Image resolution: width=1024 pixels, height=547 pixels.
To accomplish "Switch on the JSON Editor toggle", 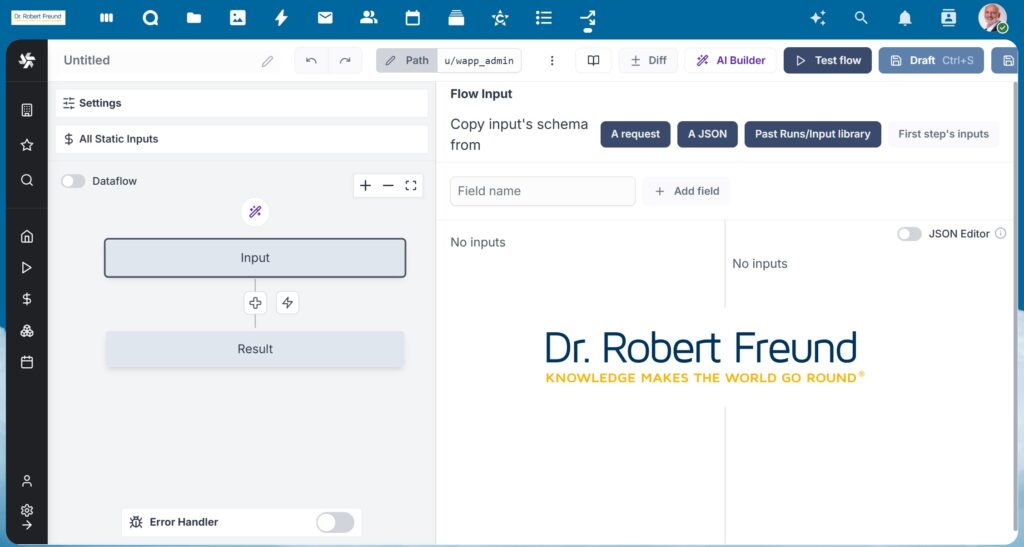I will [909, 234].
